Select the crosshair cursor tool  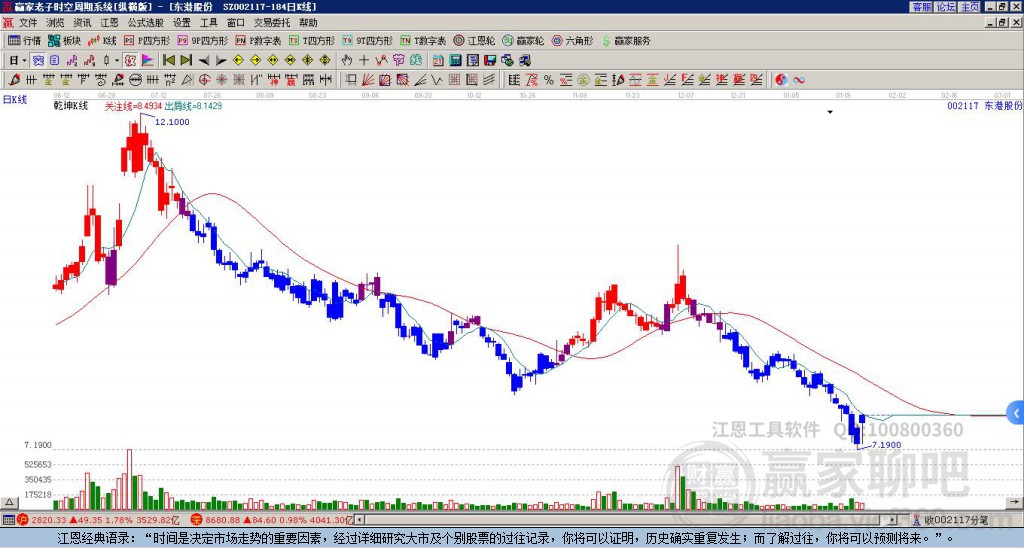(364, 61)
